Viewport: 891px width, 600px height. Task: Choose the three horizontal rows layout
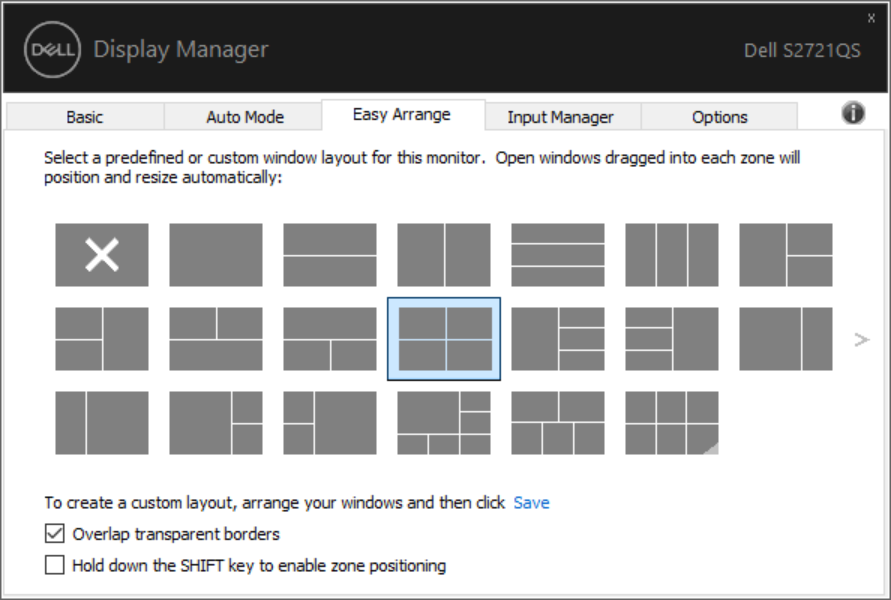tap(558, 255)
